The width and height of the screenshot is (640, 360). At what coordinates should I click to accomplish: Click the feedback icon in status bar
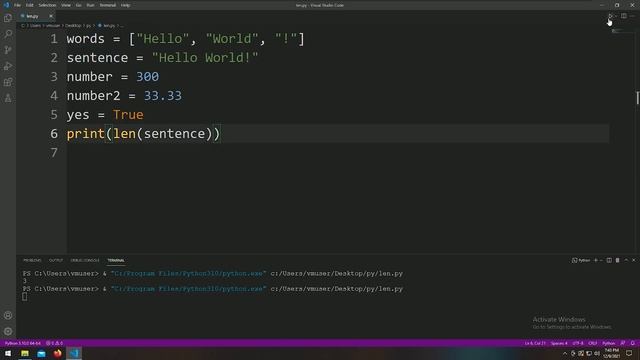click(x=623, y=343)
